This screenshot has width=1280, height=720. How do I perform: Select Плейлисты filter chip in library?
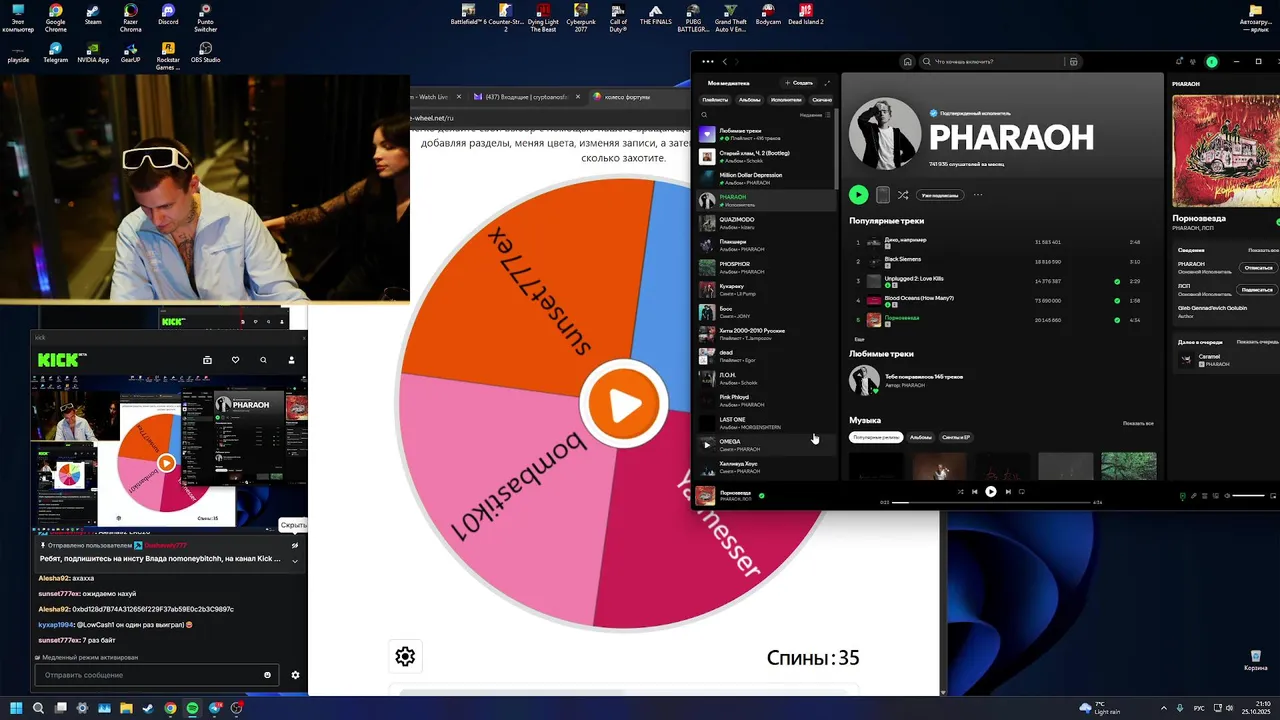tap(715, 100)
